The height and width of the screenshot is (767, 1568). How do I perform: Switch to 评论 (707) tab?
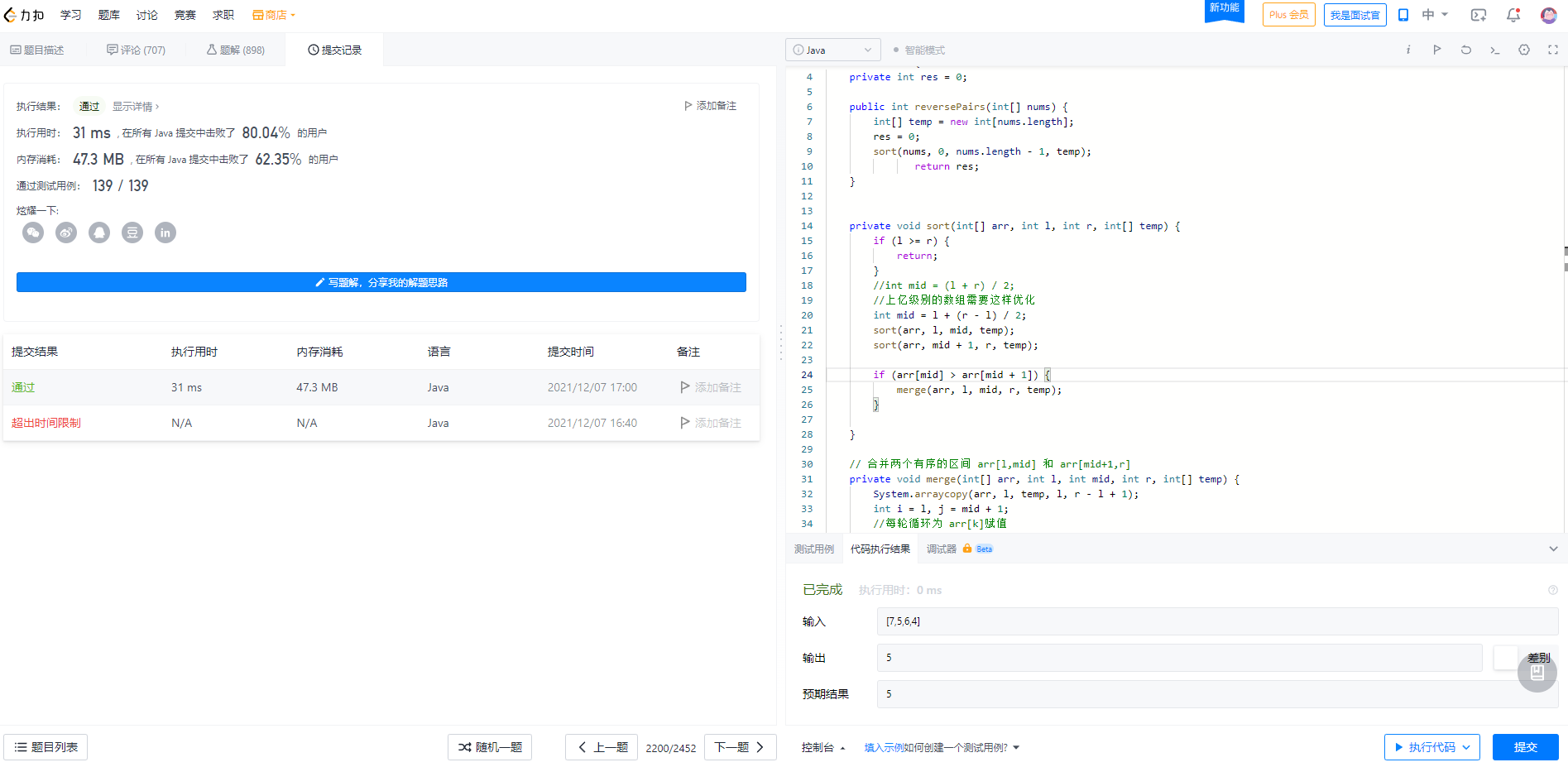point(136,50)
